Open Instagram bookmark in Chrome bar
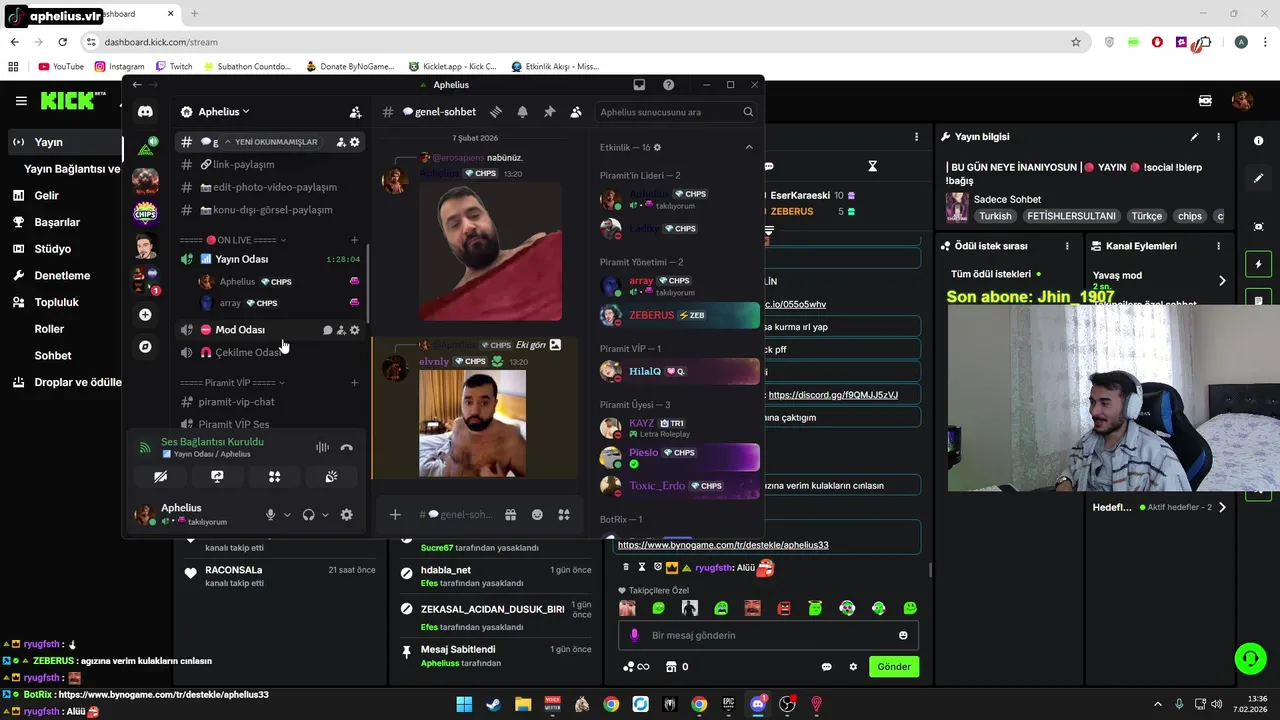Image resolution: width=1280 pixels, height=720 pixels. pyautogui.click(x=119, y=67)
